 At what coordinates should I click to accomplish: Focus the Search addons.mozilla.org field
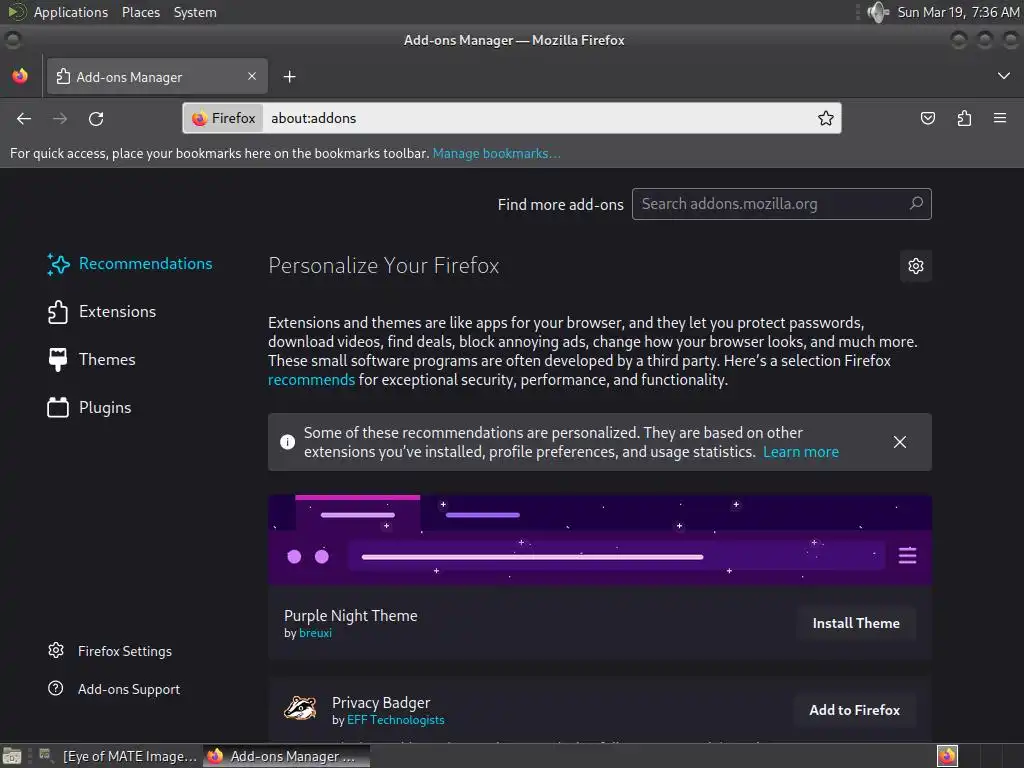click(782, 204)
